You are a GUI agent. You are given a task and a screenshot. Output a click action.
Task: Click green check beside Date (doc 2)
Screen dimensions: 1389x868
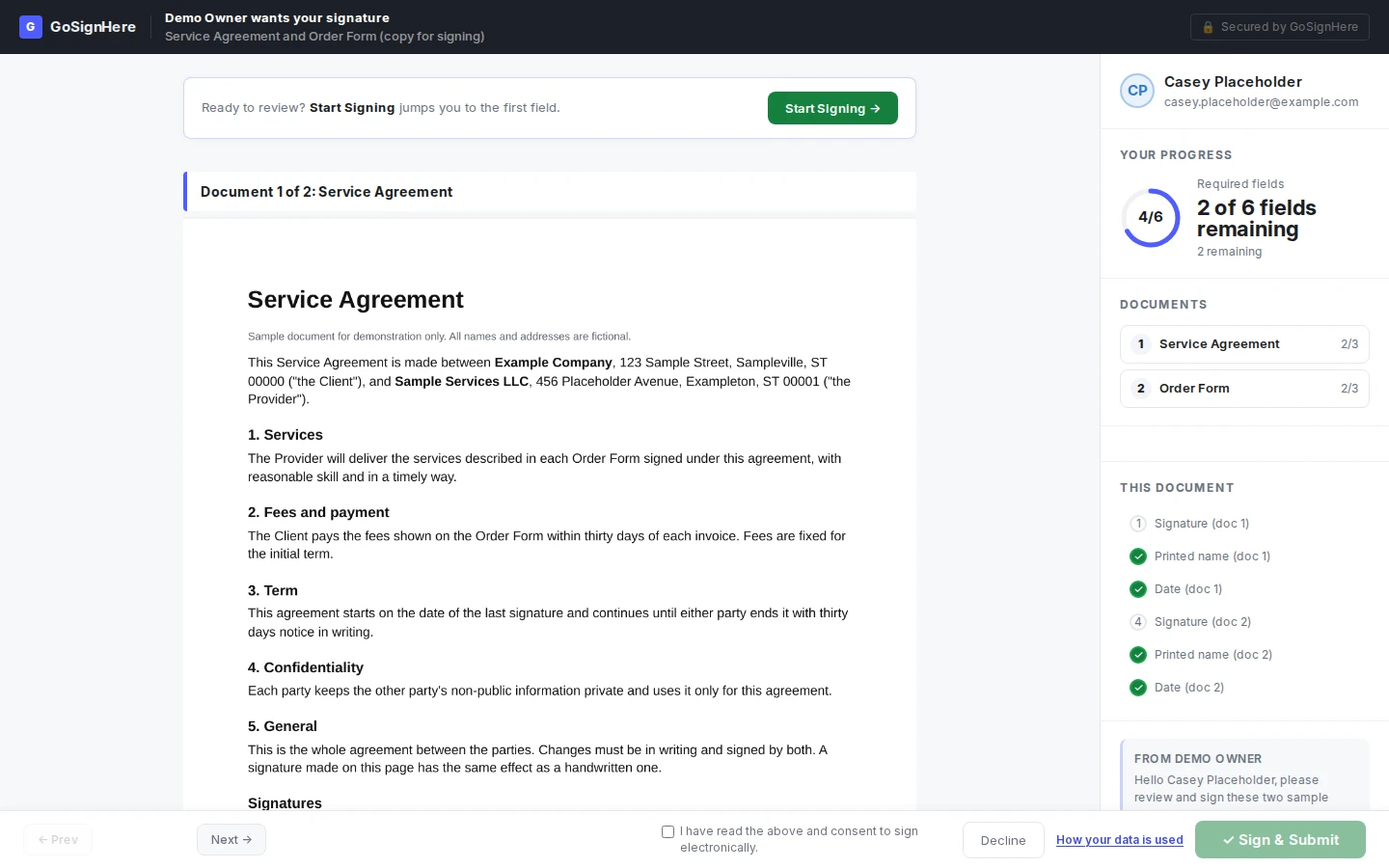coord(1138,688)
